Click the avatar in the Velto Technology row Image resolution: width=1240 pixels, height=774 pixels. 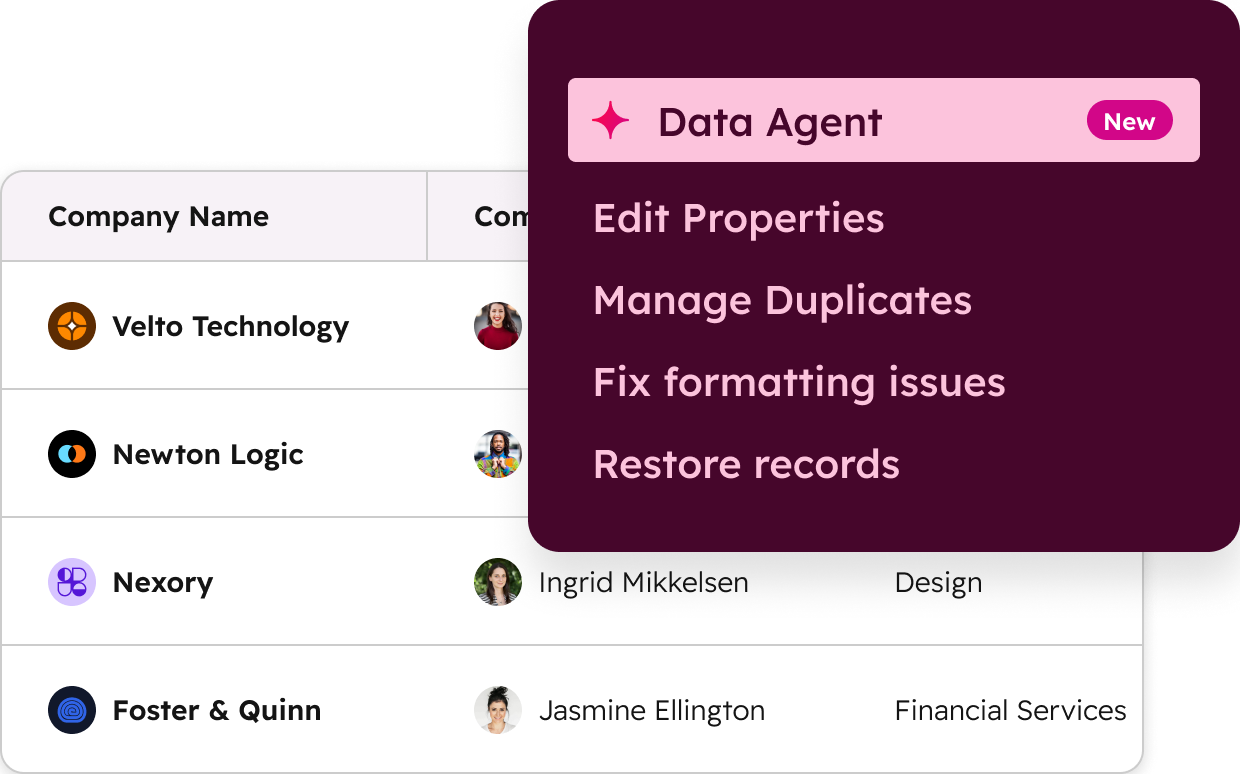(x=497, y=326)
